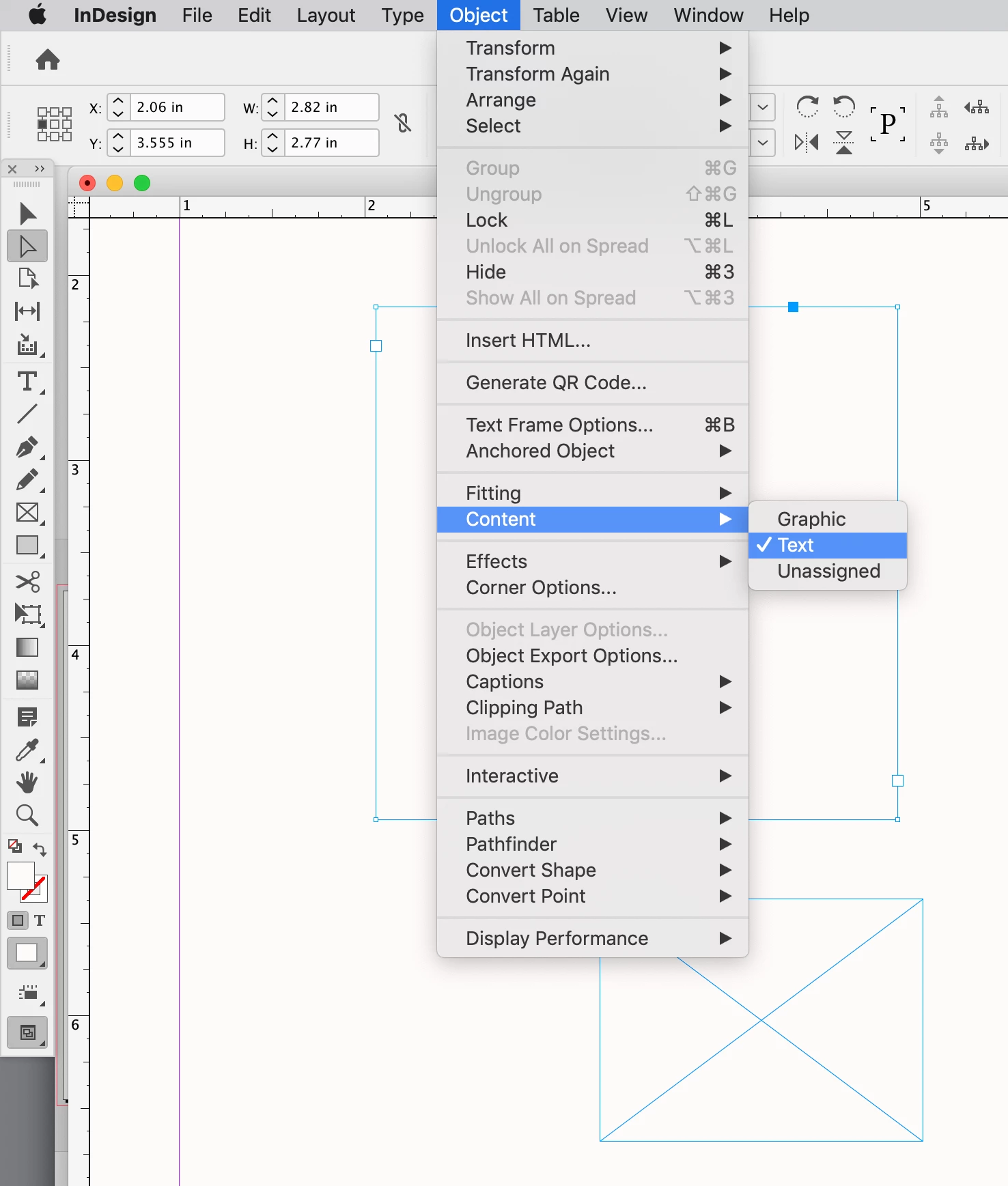
Task: Swap fill and stroke colors
Action: (x=40, y=849)
